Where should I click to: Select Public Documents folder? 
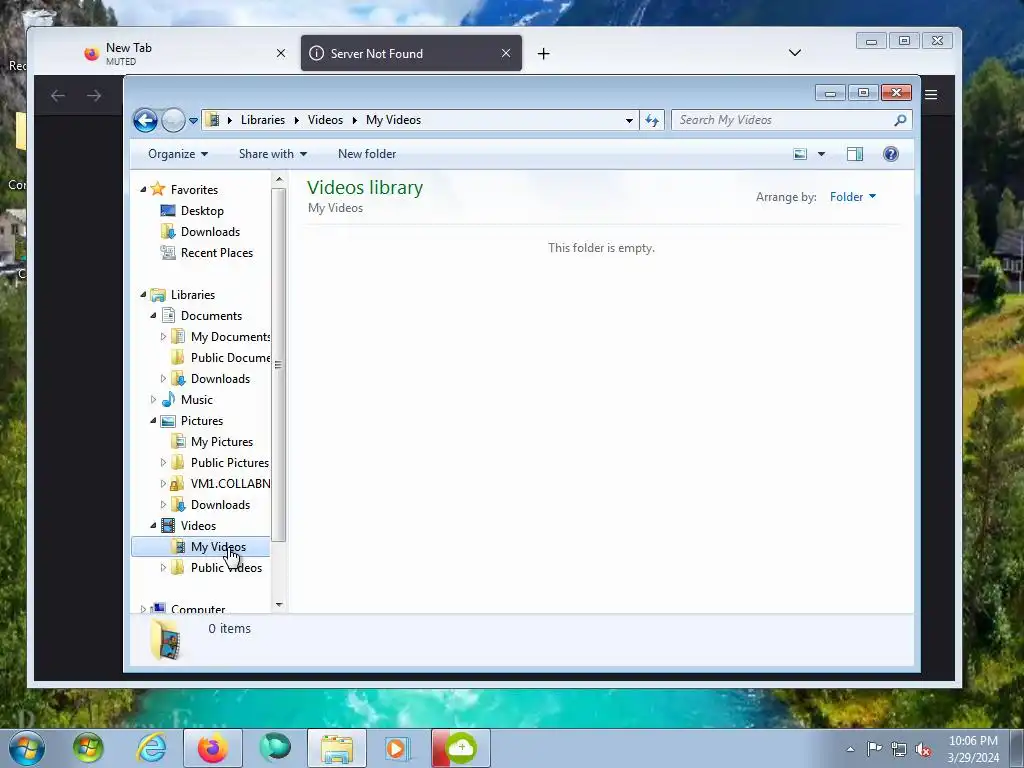(x=230, y=358)
